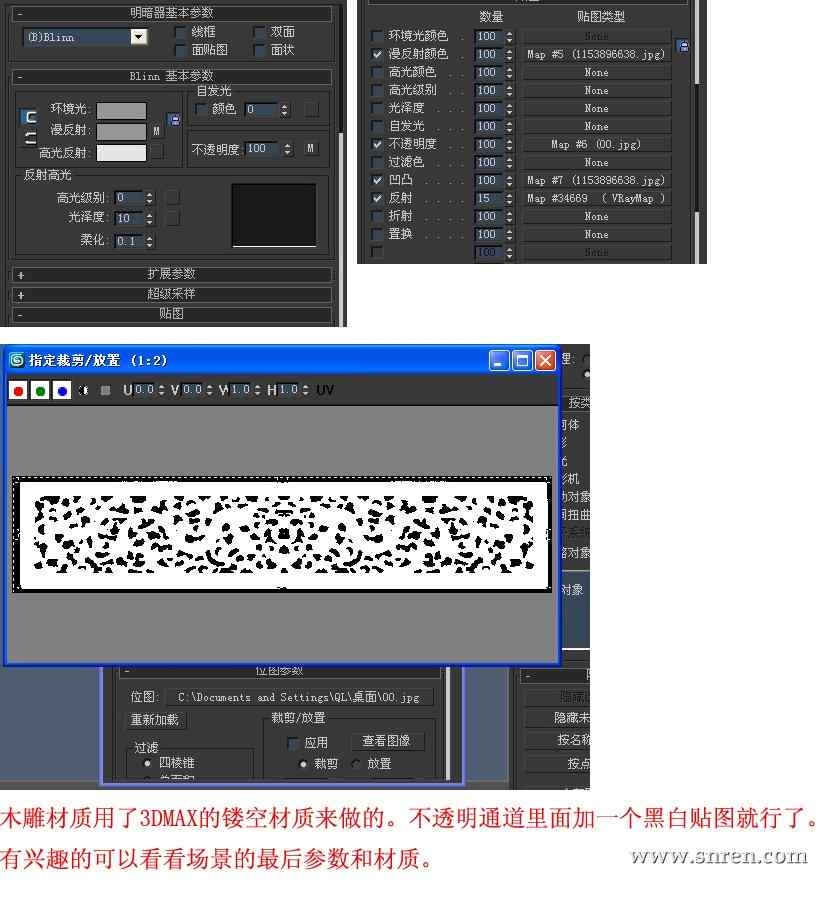This screenshot has width=828, height=900.
Task: Enable the apply (应用) crop checkbox
Action: pos(293,743)
